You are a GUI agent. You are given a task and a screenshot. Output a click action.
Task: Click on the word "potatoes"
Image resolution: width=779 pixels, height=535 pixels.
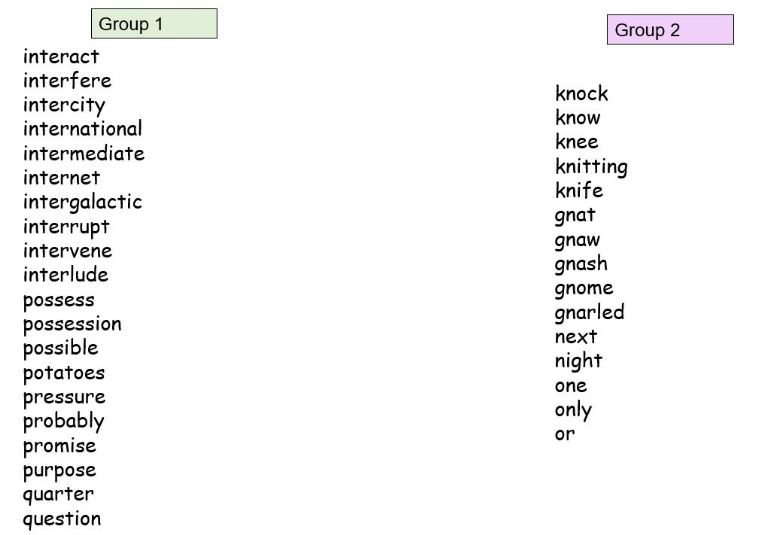point(64,373)
